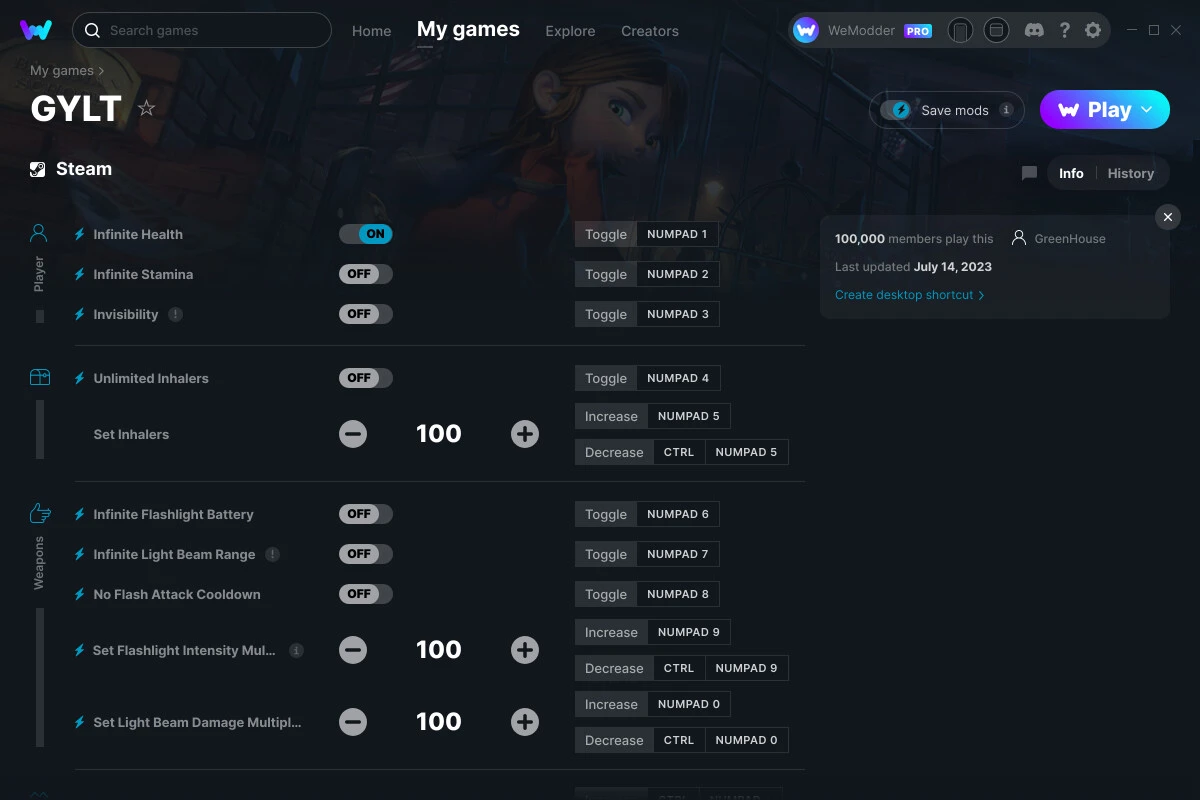The width and height of the screenshot is (1200, 800).
Task: Click the Light Beam Damage value 100
Action: 439,722
